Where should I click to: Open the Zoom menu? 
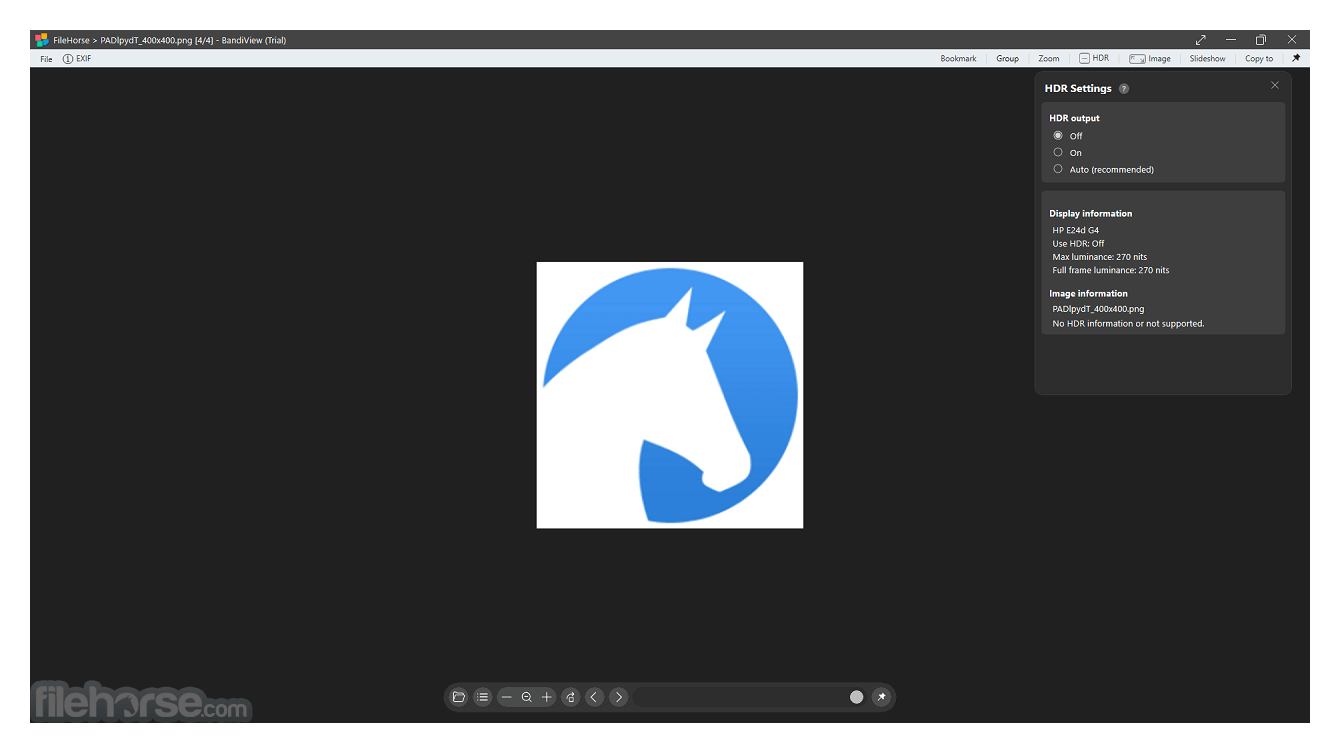(1048, 59)
